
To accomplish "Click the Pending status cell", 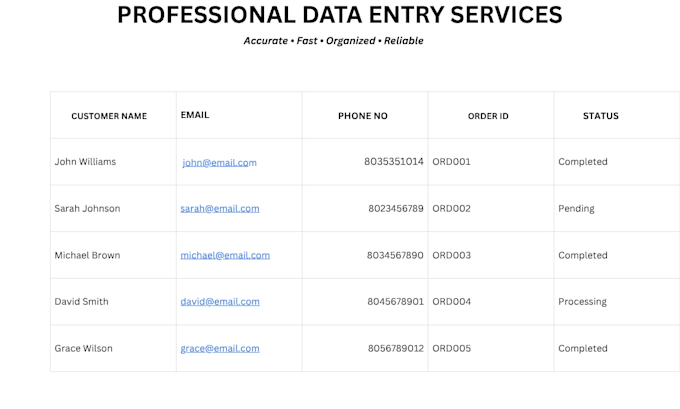I will (x=617, y=209).
